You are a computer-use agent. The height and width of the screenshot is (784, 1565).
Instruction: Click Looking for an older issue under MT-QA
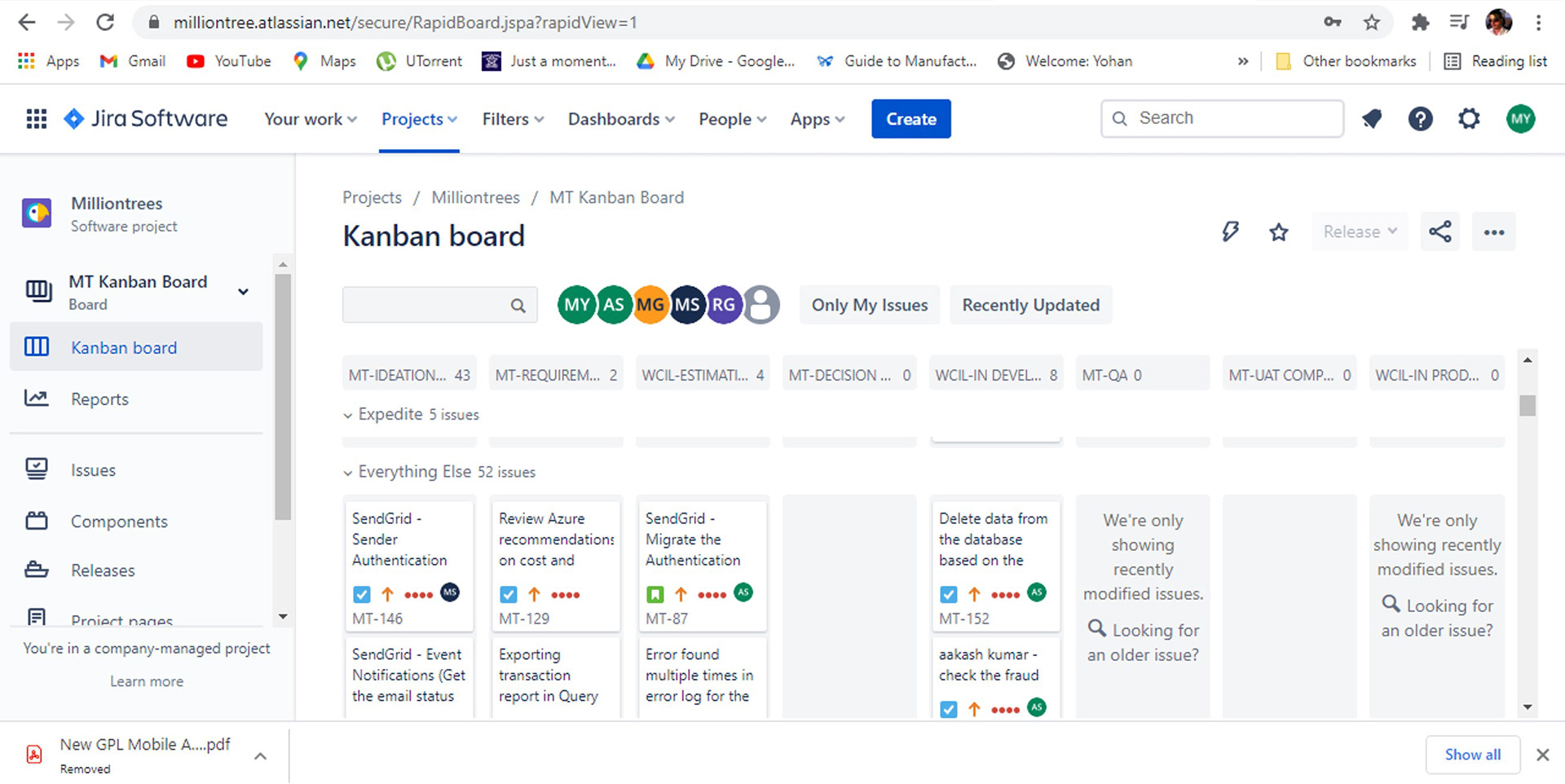1143,642
